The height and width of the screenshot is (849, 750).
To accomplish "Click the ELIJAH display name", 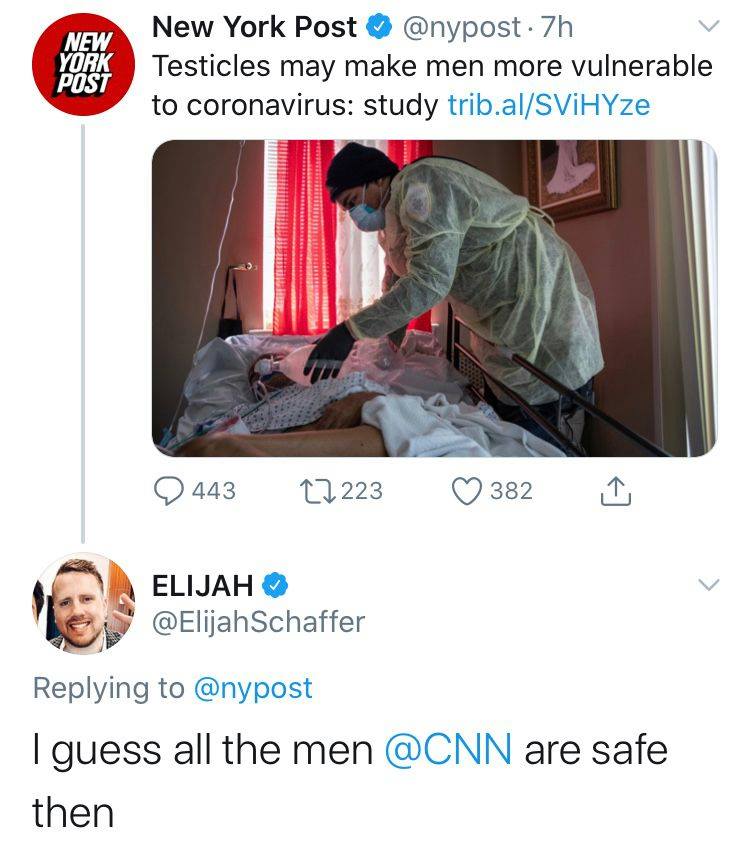I will (201, 585).
